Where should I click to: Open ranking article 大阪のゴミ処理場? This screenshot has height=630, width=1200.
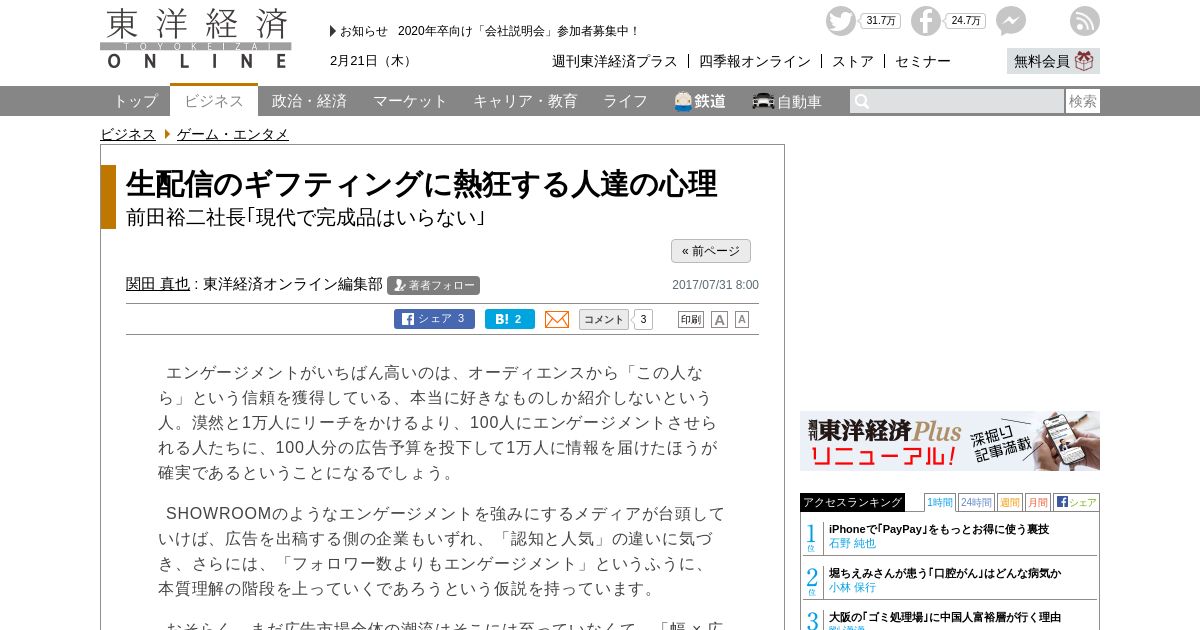[x=945, y=617]
